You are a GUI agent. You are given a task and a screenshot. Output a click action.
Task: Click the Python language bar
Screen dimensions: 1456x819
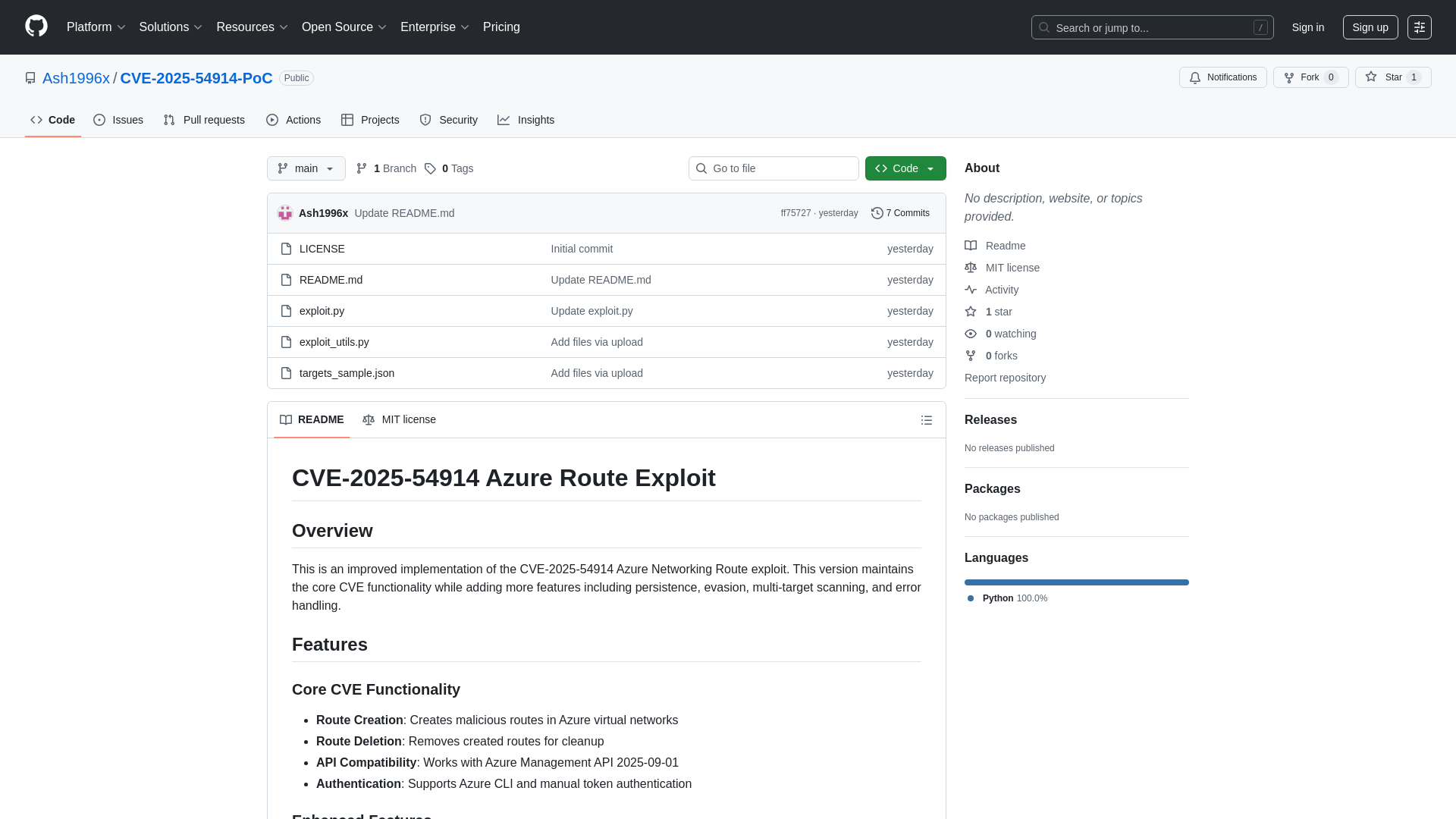1077,582
